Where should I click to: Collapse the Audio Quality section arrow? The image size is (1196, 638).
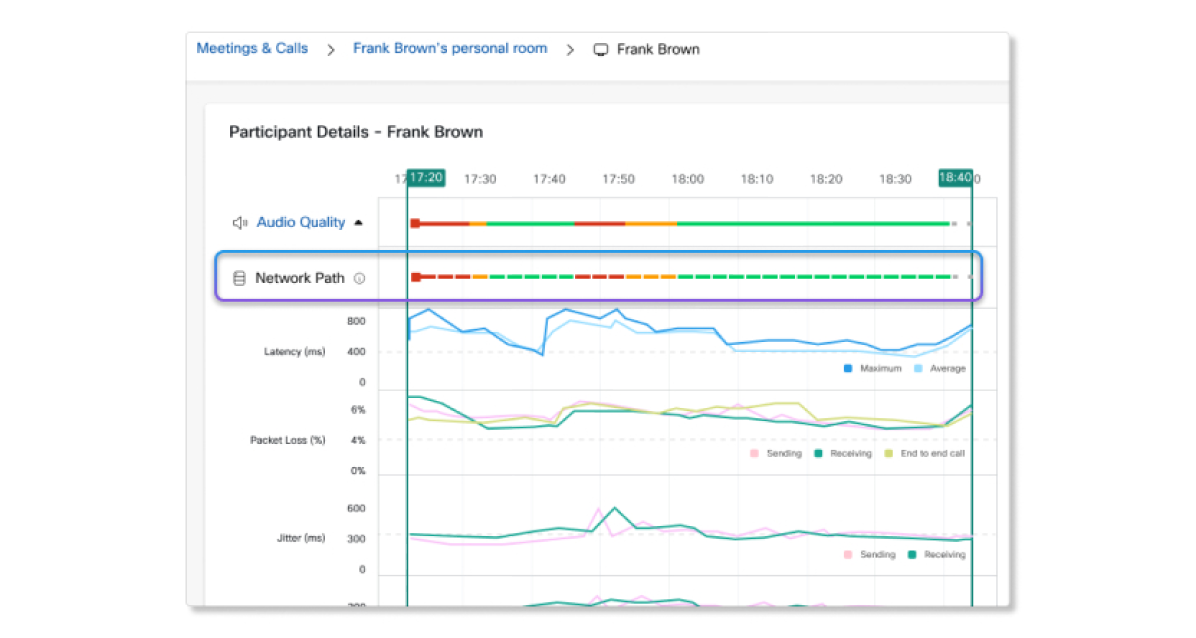(360, 223)
